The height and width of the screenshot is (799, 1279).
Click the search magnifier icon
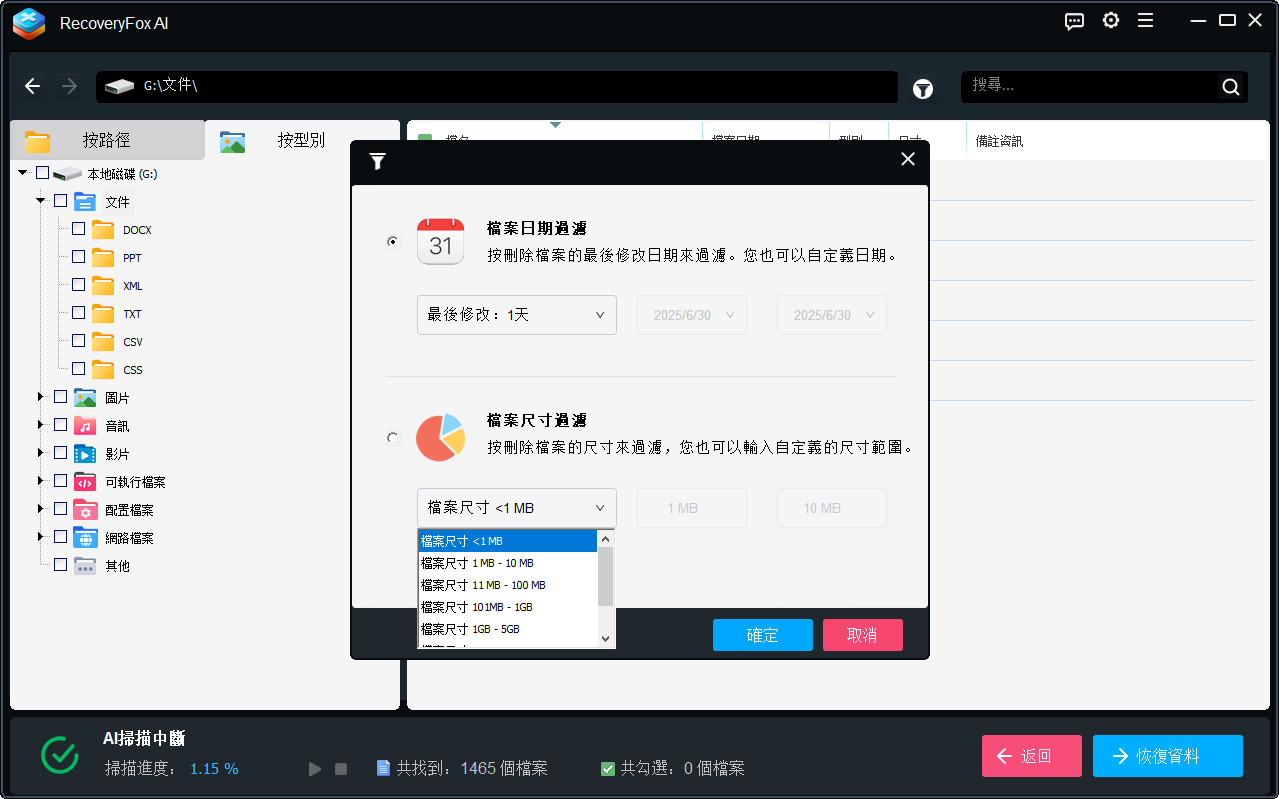click(1230, 87)
